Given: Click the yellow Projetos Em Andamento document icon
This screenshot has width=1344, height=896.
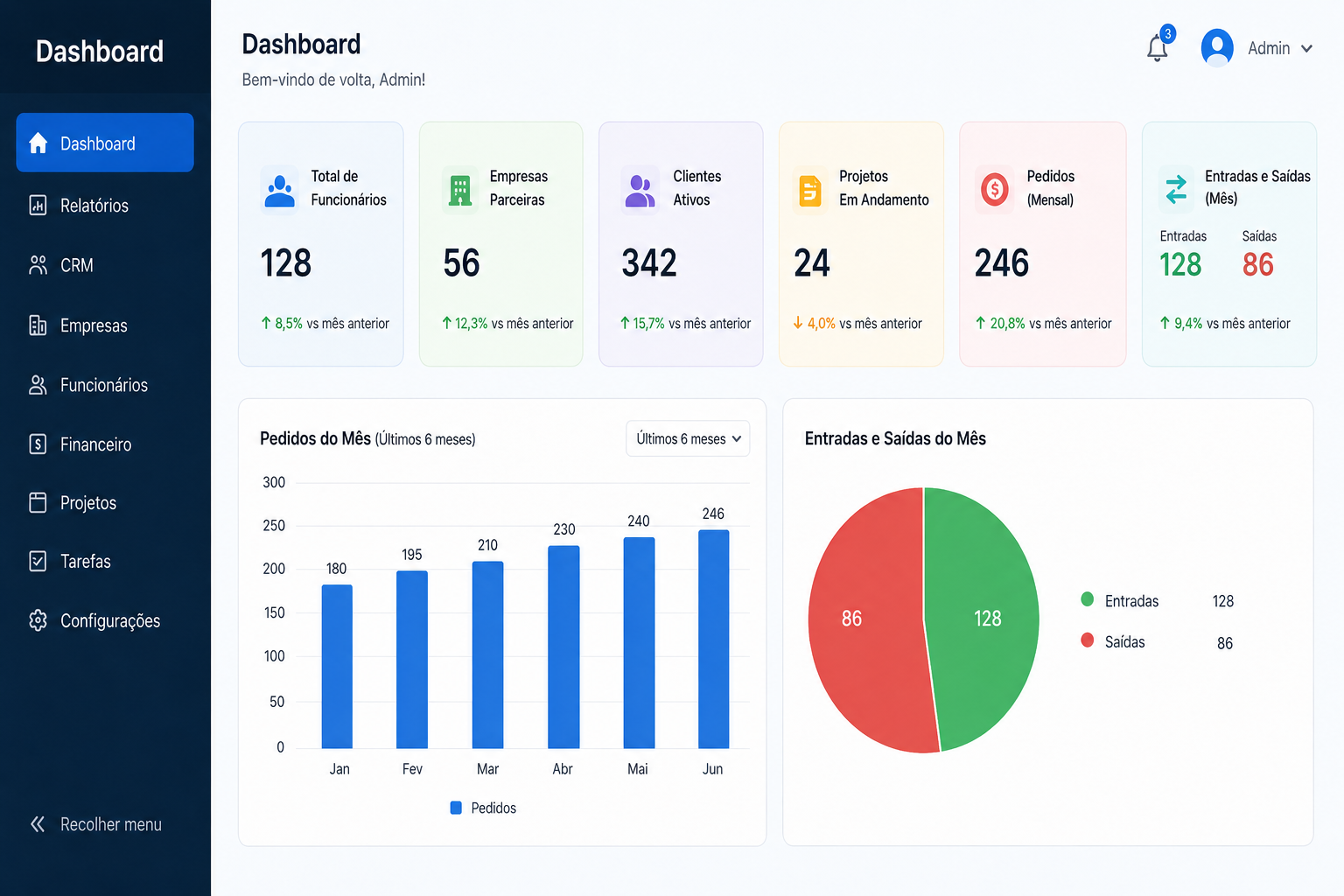Looking at the screenshot, I should point(810,190).
